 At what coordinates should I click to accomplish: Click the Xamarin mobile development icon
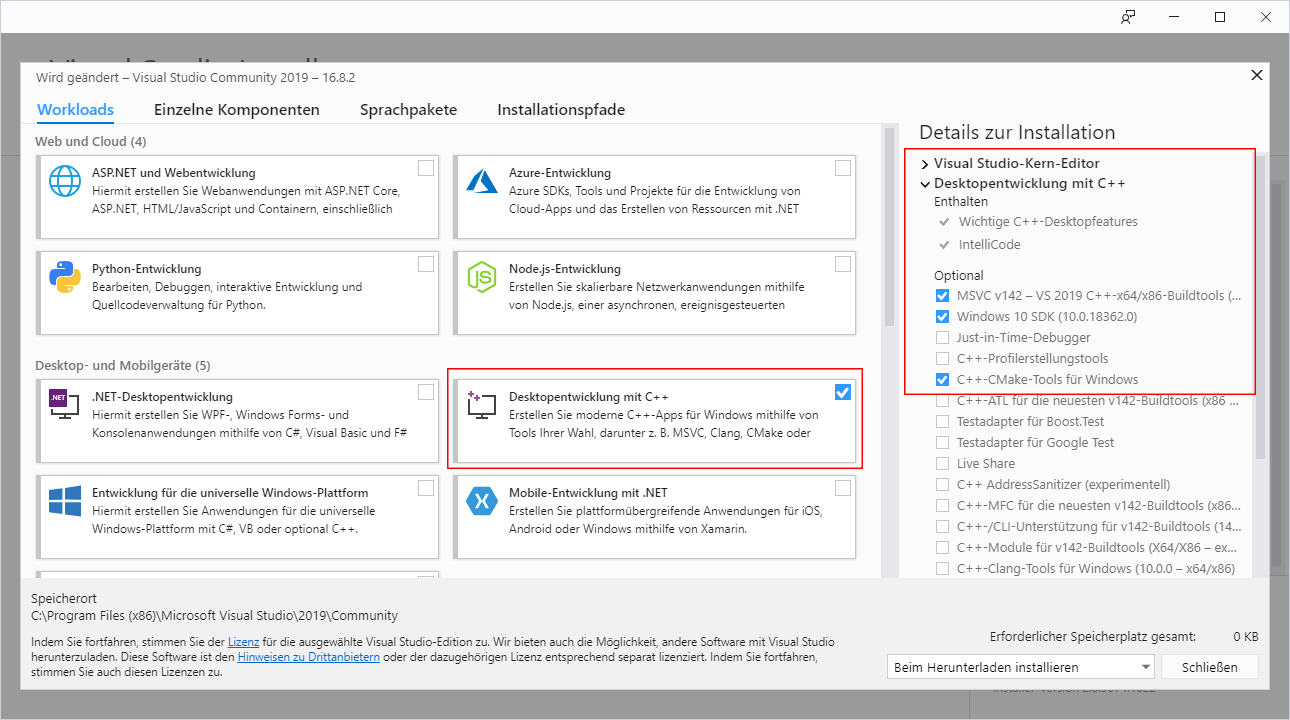[x=482, y=501]
